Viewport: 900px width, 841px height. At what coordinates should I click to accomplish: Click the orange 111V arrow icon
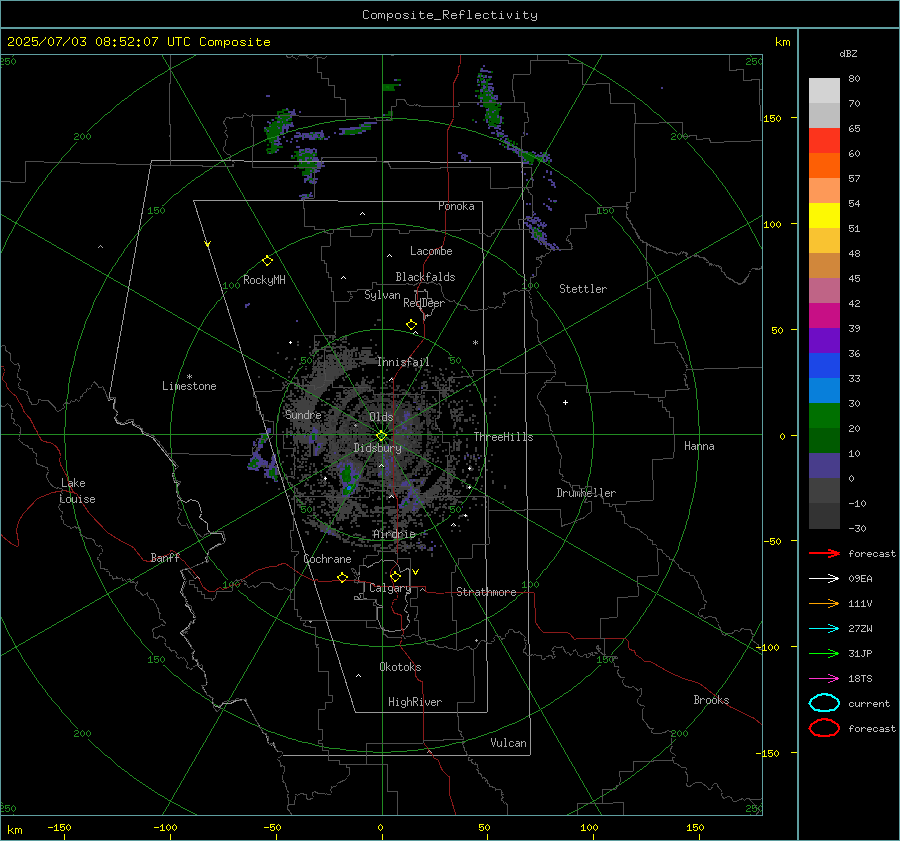(824, 603)
